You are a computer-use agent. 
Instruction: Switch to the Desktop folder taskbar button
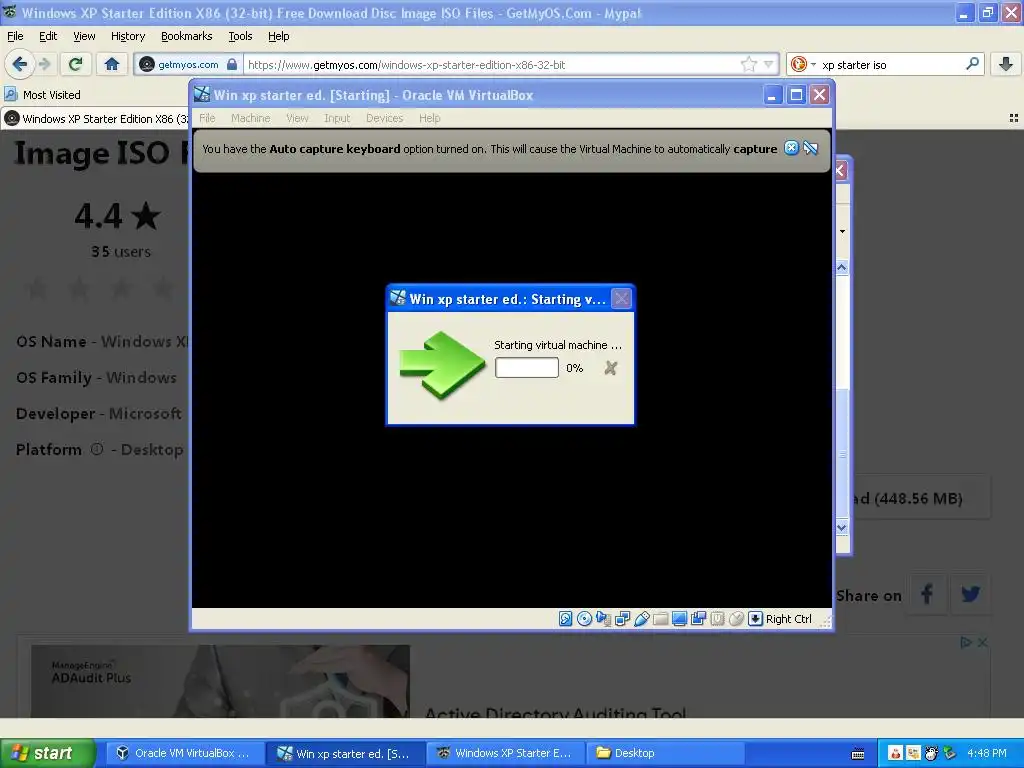[x=665, y=753]
